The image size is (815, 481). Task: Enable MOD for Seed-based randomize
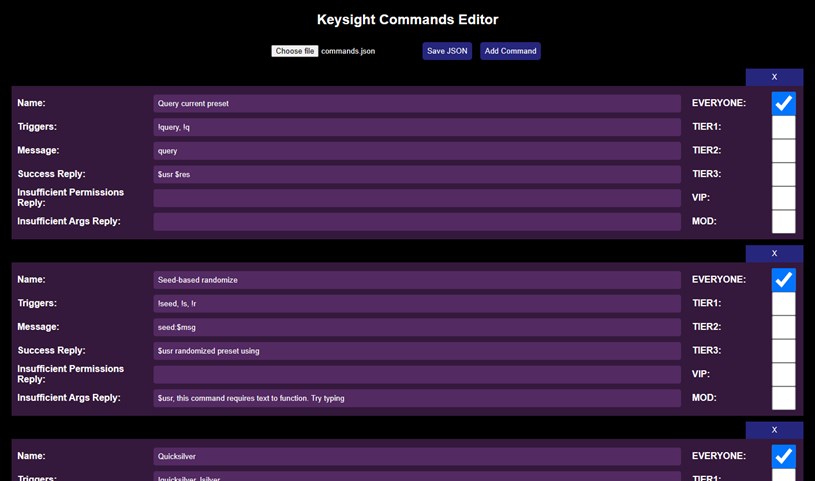point(783,398)
